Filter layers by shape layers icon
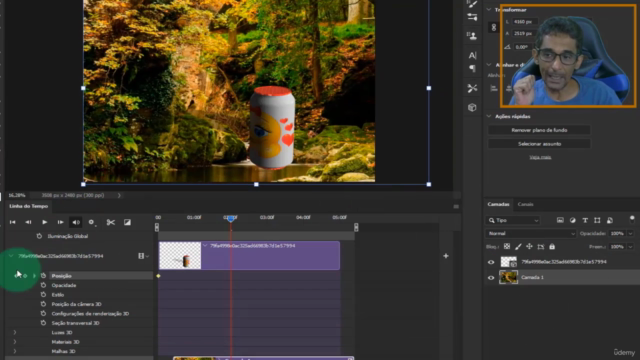 [597, 220]
